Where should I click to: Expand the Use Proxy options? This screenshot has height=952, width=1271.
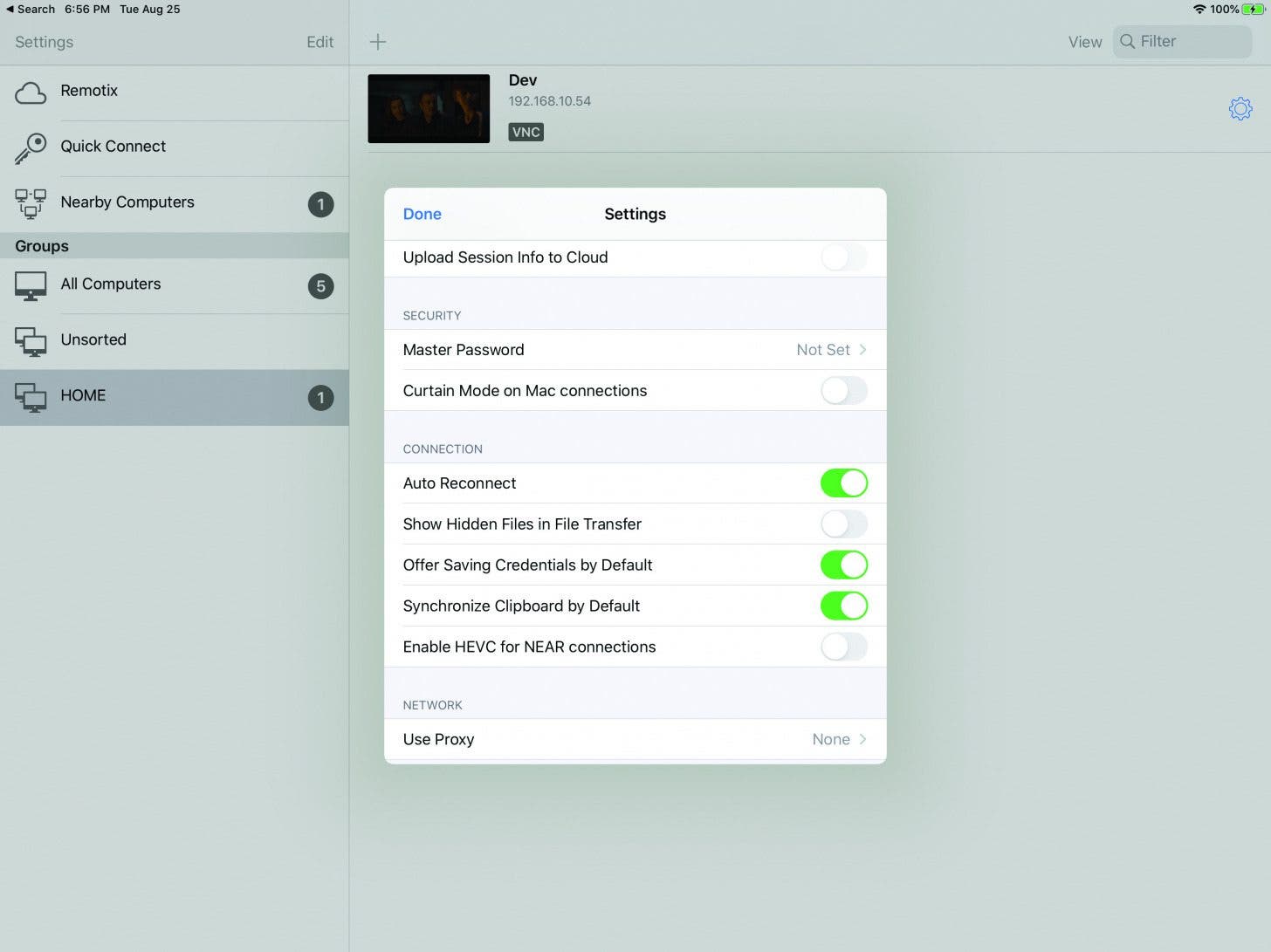[635, 740]
